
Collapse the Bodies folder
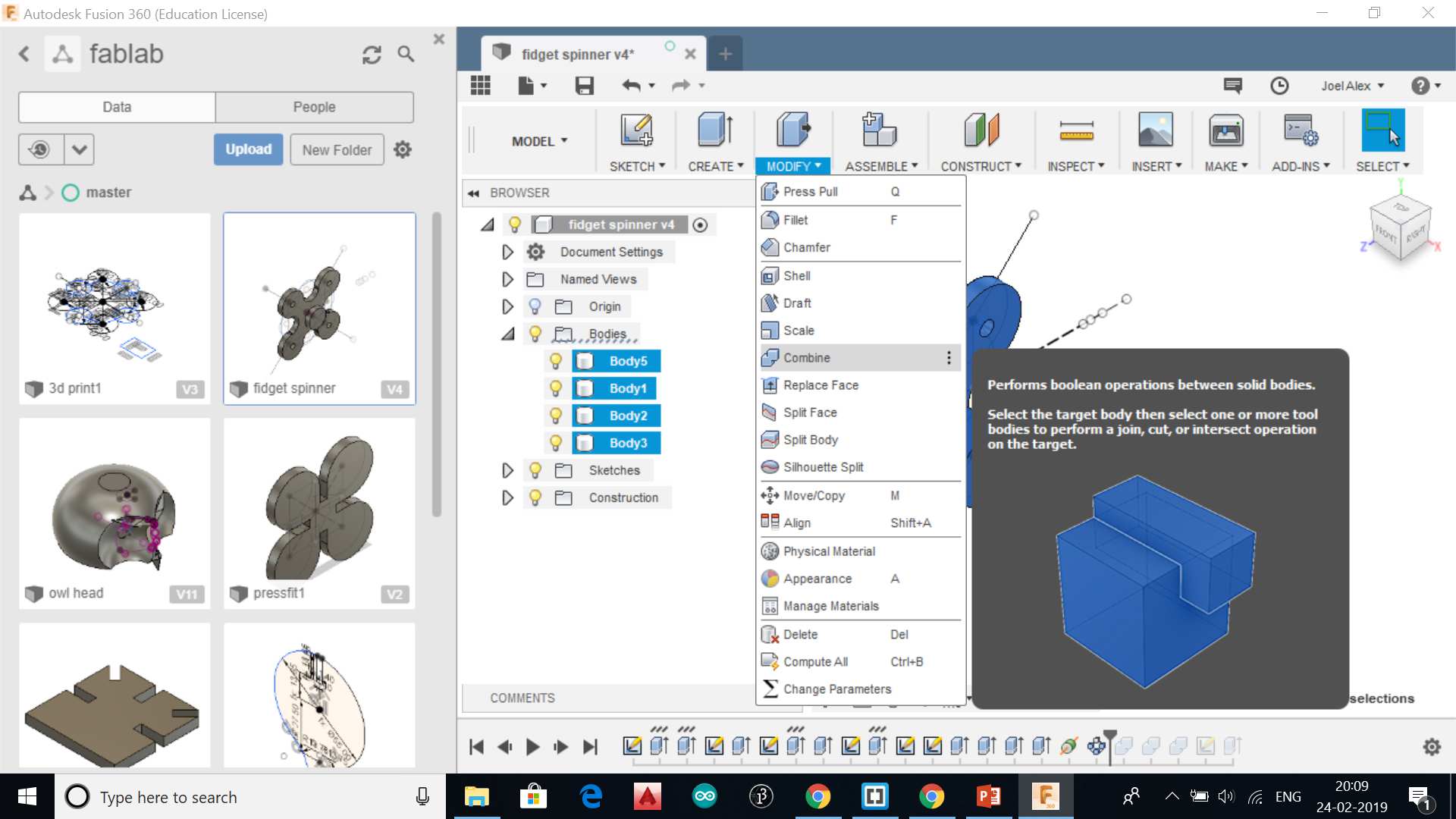[507, 334]
